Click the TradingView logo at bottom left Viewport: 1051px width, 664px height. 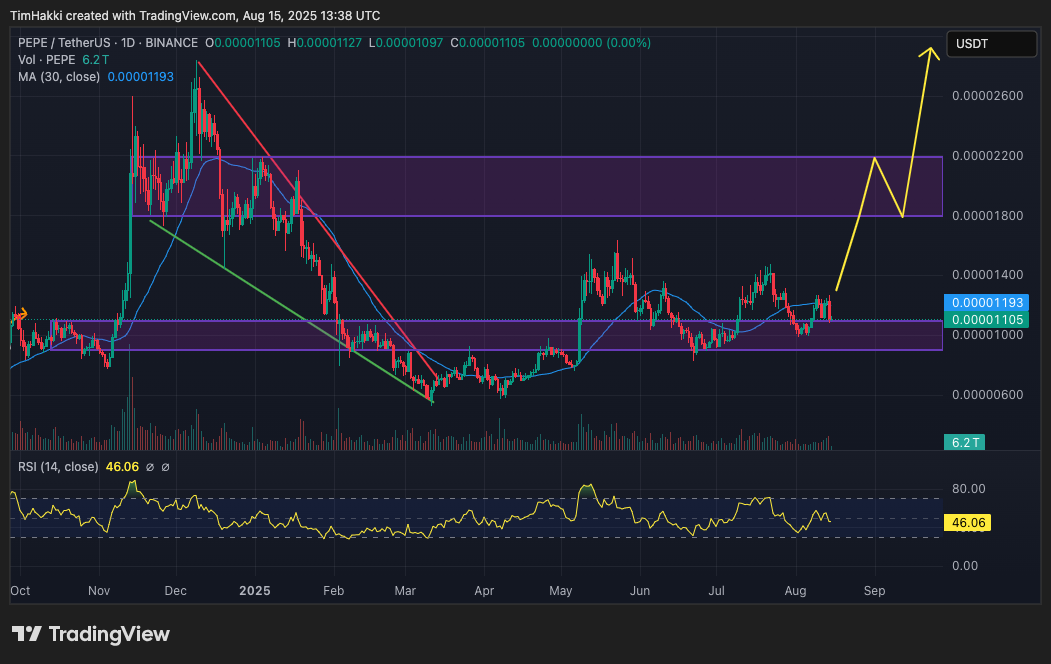(x=91, y=634)
